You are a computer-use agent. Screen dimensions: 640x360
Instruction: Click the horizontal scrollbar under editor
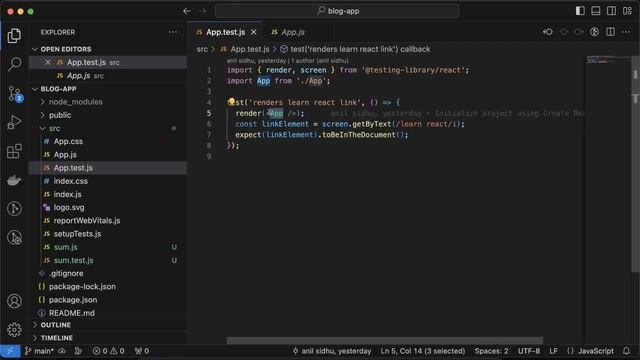pyautogui.click(x=384, y=340)
